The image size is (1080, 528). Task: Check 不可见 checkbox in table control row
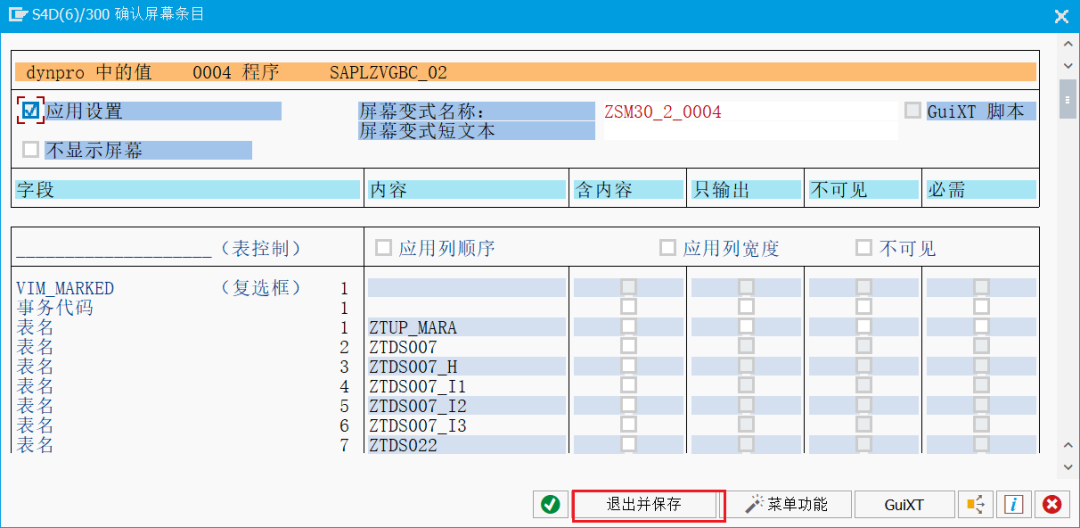pos(864,247)
